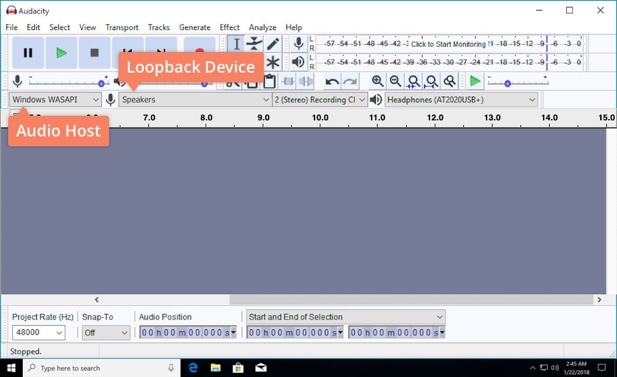The height and width of the screenshot is (377, 617).
Task: Click the play-at-speed slider handle
Action: [508, 83]
